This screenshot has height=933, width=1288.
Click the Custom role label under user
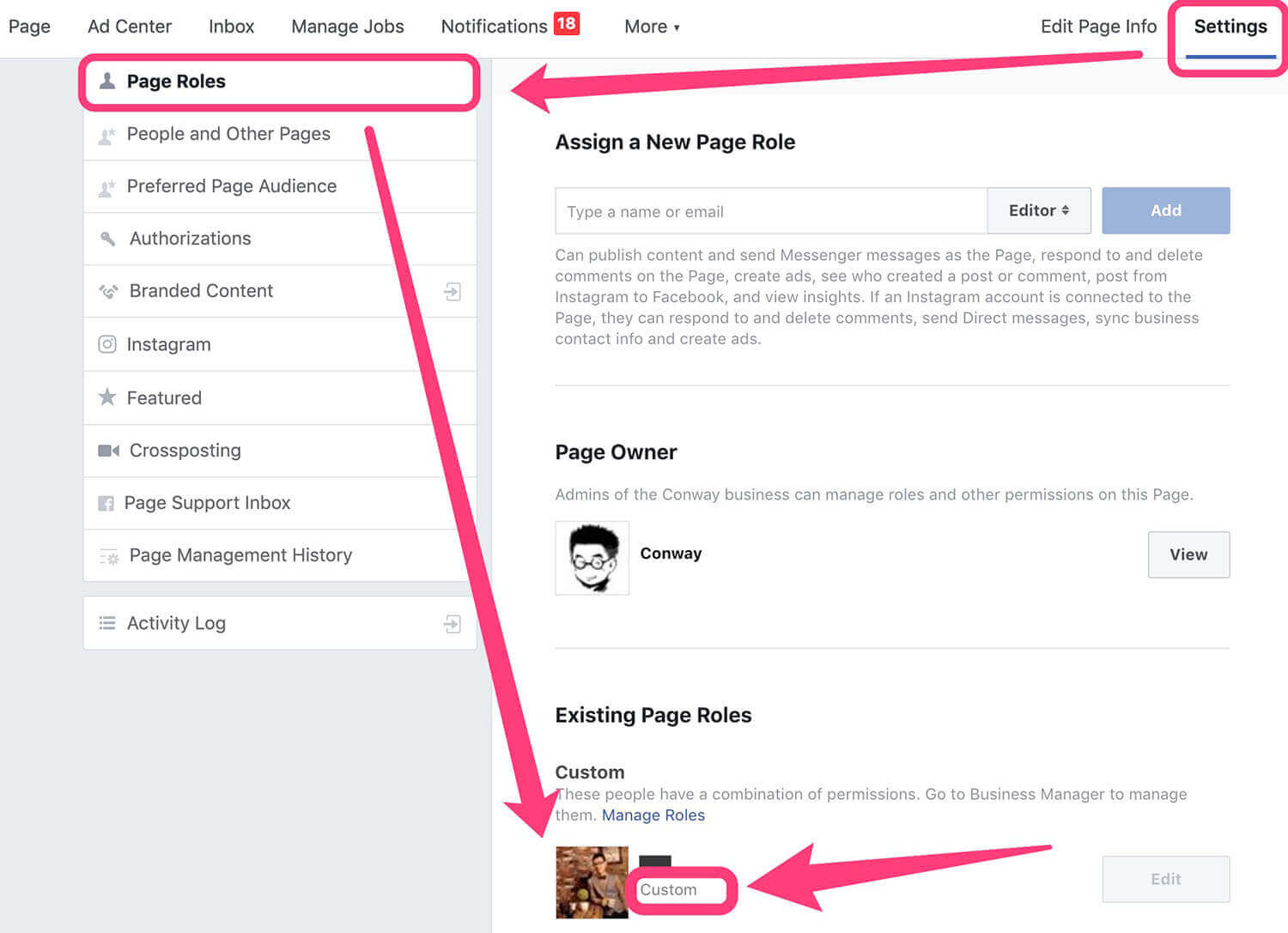pos(668,890)
